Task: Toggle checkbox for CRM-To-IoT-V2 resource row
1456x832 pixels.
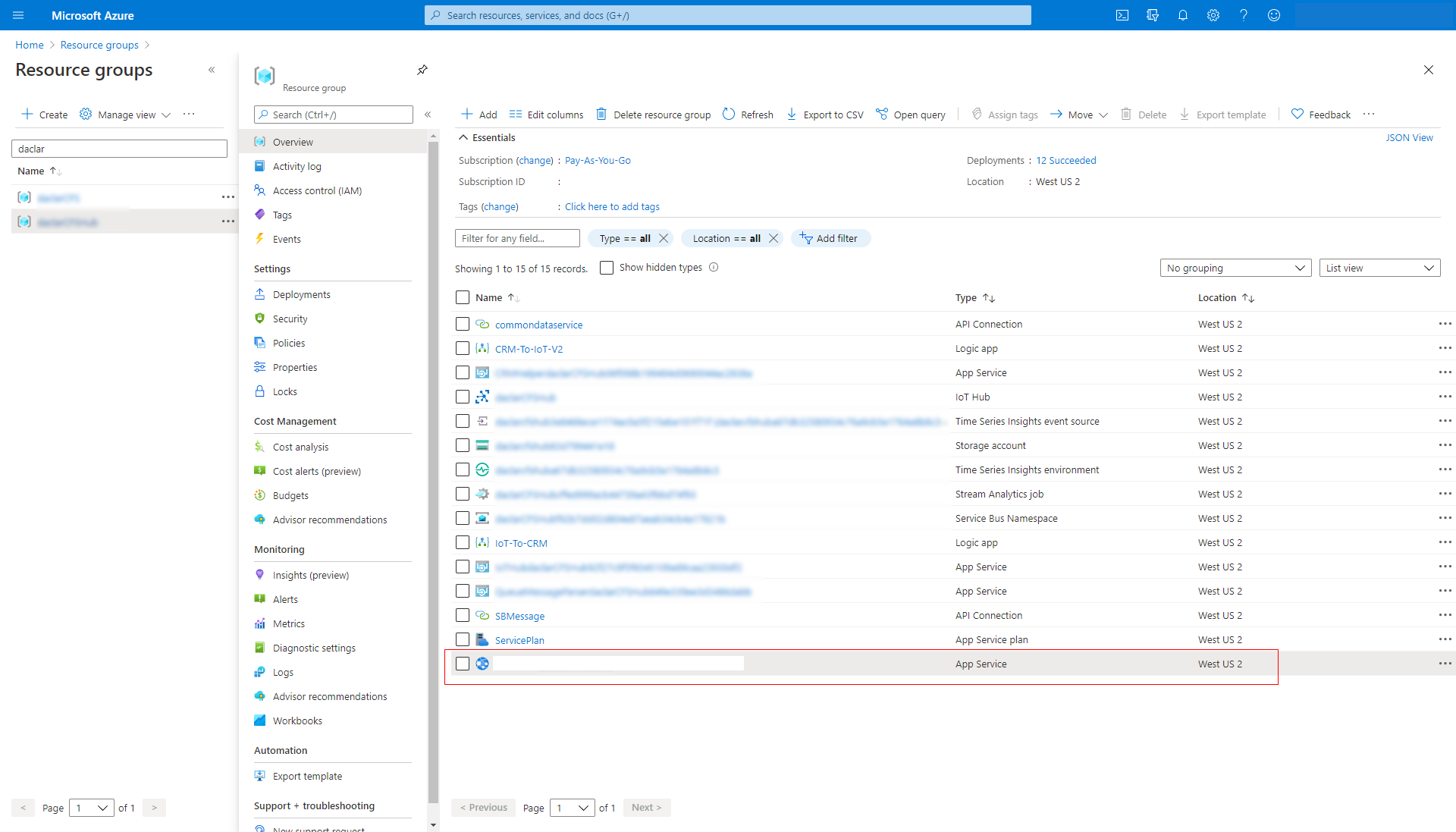Action: pyautogui.click(x=463, y=348)
